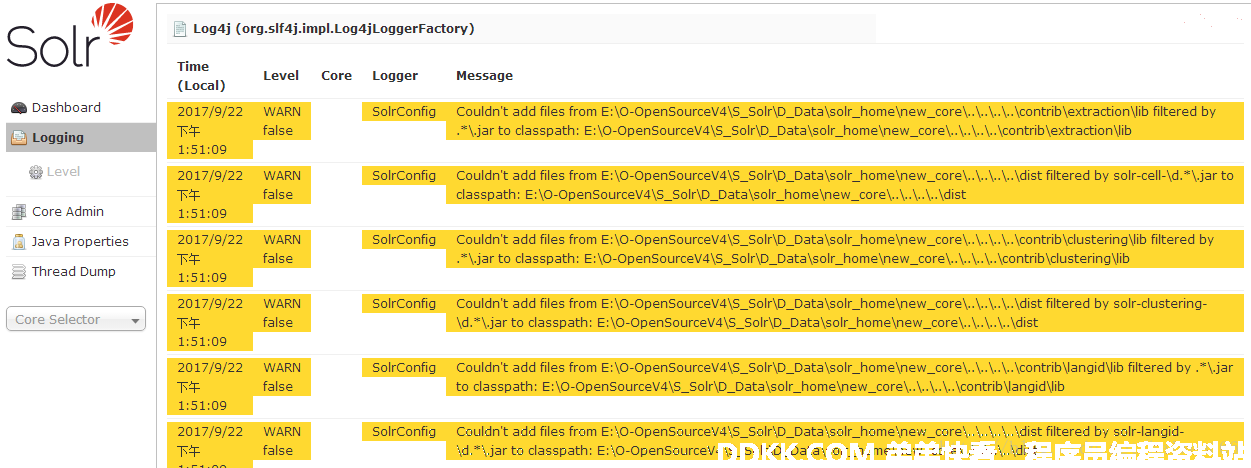The height and width of the screenshot is (468, 1251).
Task: Click the SolrConfig logger in solr-cell row
Action: point(403,176)
